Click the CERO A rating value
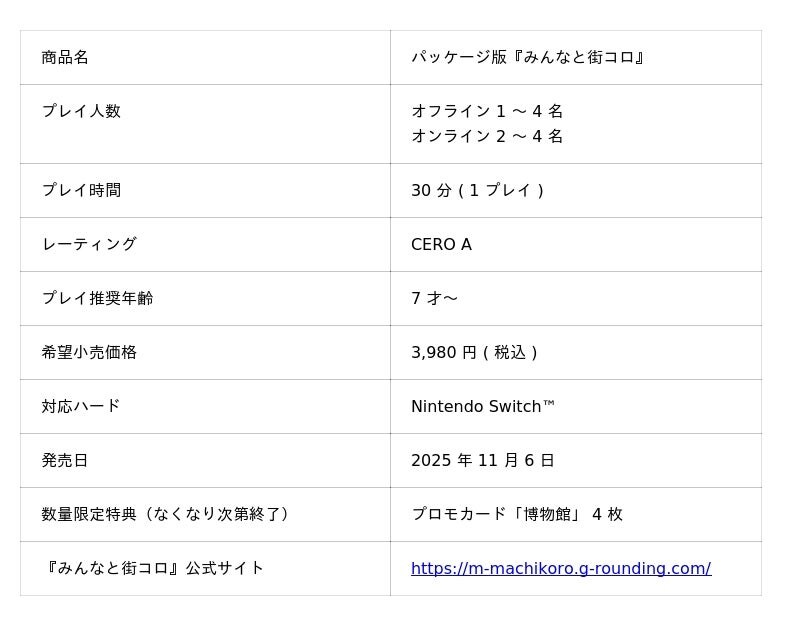Viewport: 800px width, 626px height. tap(441, 245)
